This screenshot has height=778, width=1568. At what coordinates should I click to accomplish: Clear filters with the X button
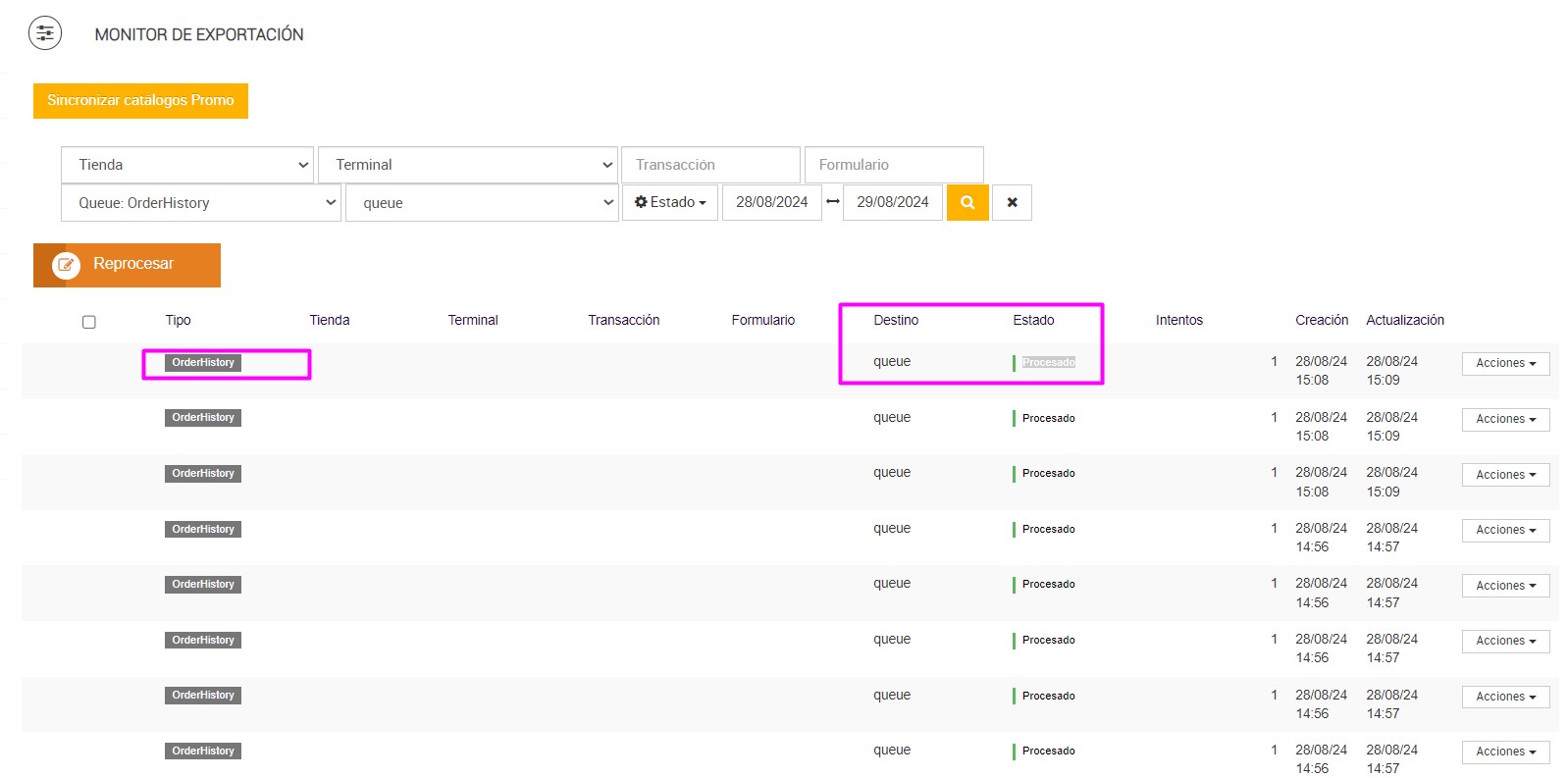point(1012,203)
